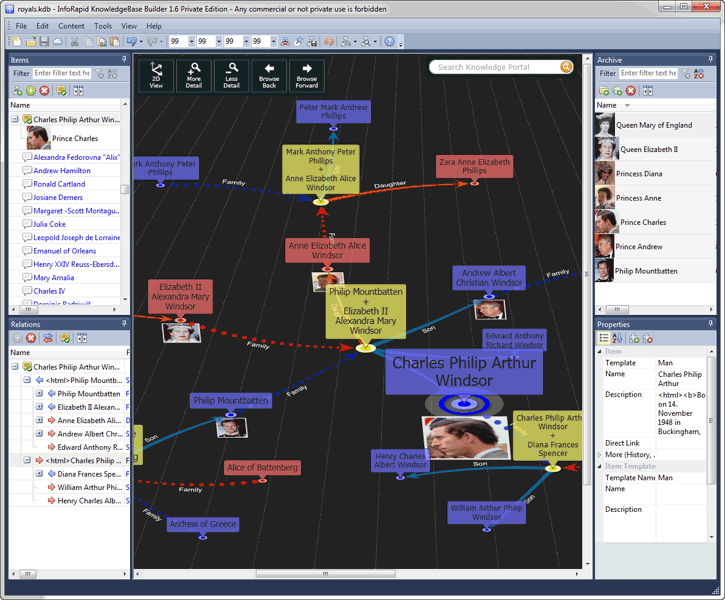The width and height of the screenshot is (725, 600).
Task: Click the New file toolbar icon
Action: [x=17, y=42]
